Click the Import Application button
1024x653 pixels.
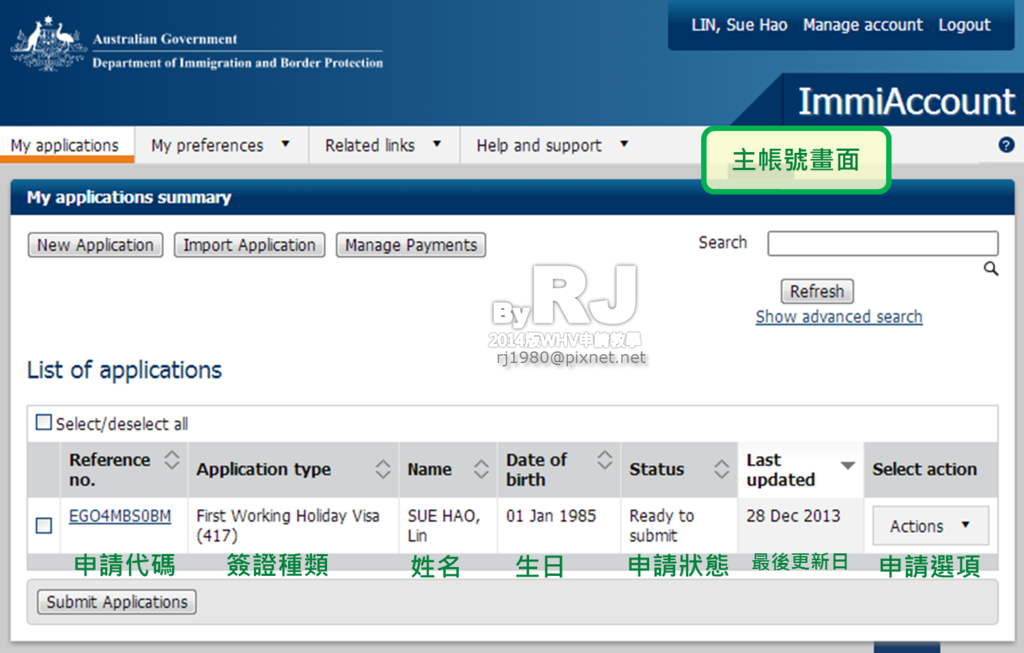(249, 245)
